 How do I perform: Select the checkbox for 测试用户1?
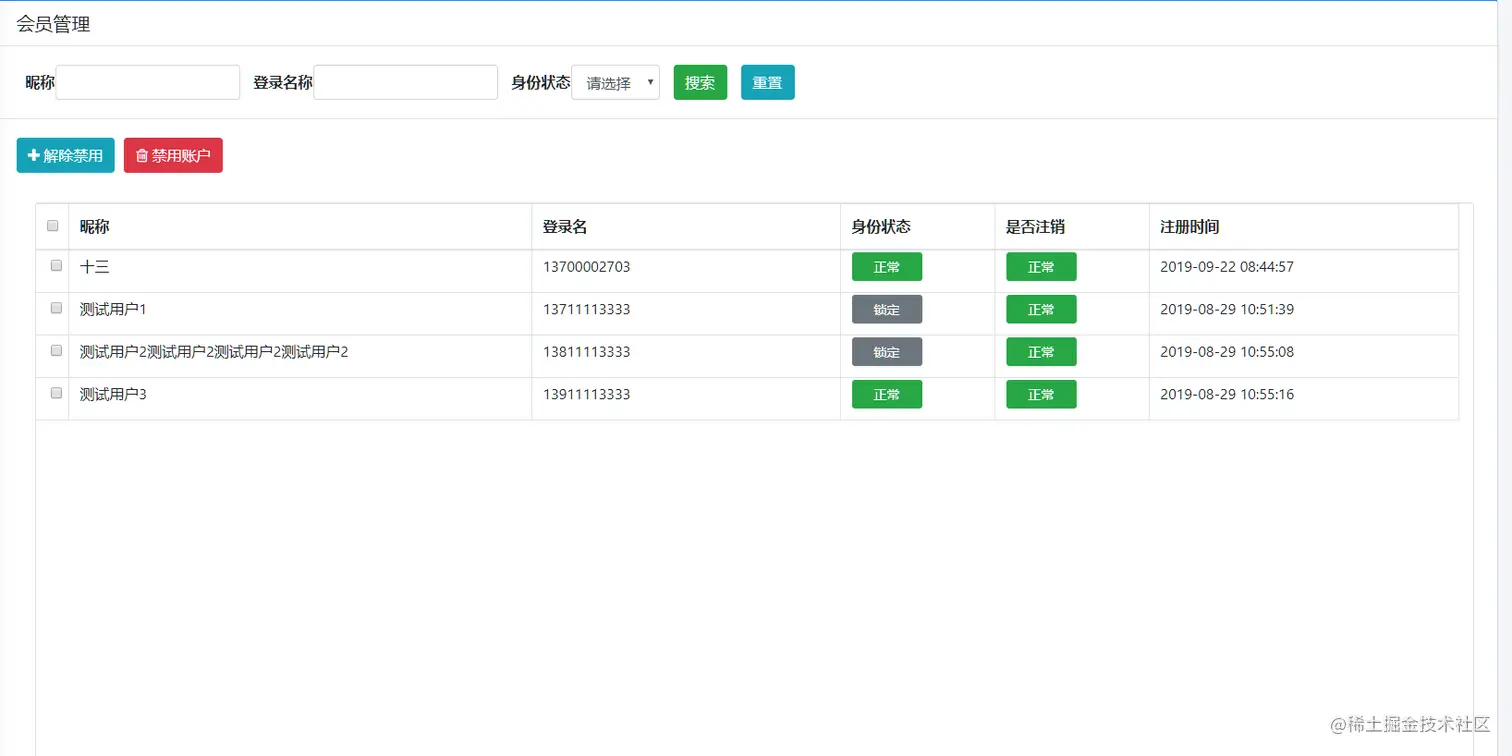(x=56, y=308)
